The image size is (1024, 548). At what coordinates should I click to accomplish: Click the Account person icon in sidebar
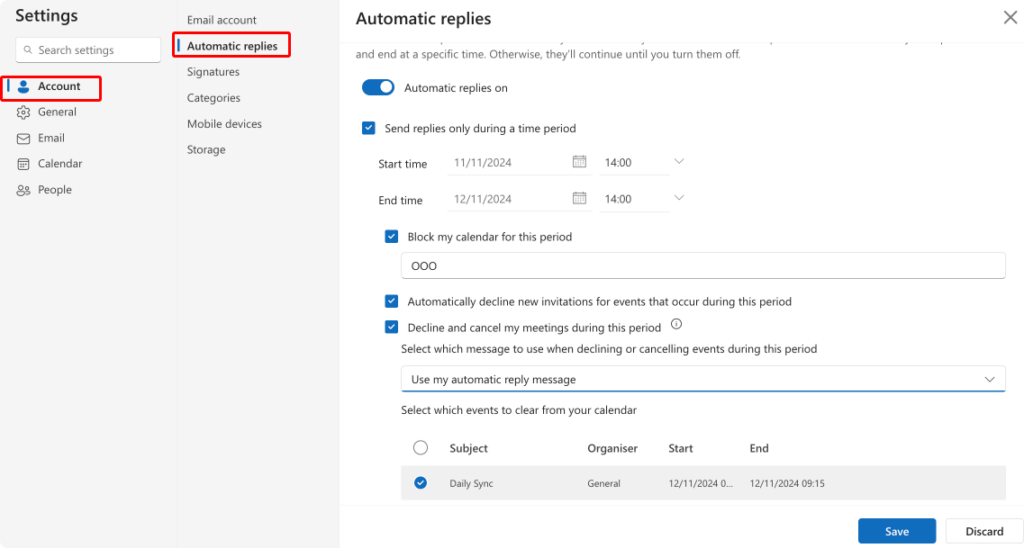24,87
